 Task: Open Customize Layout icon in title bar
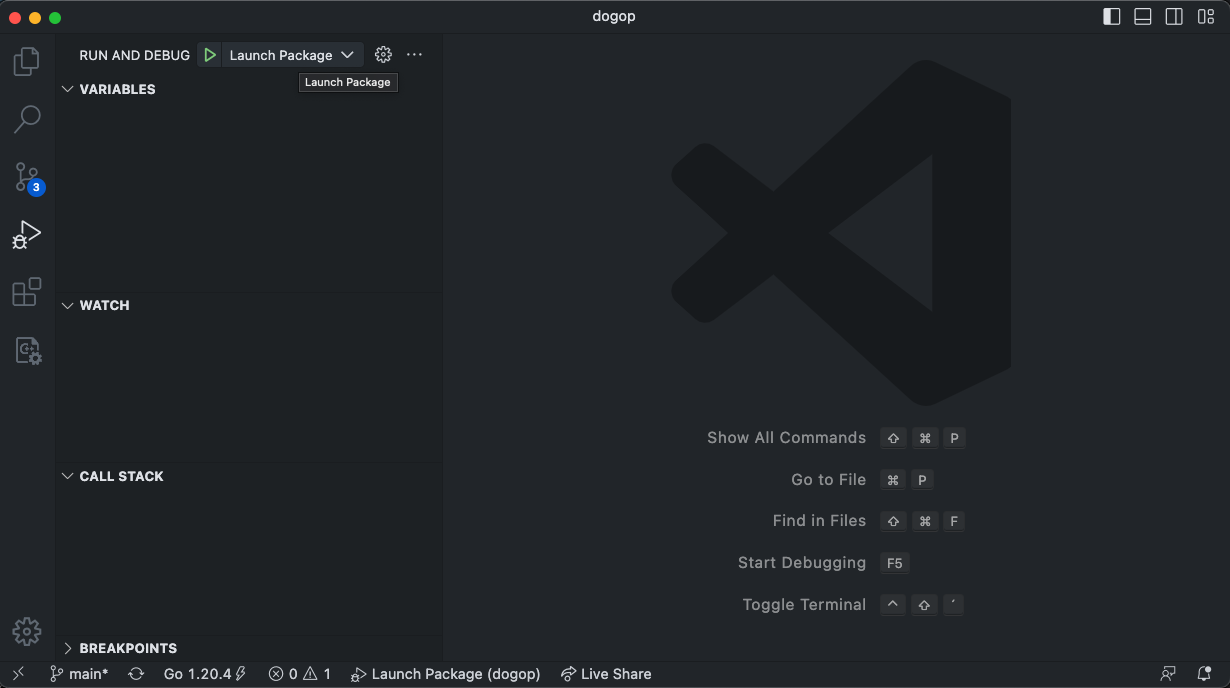click(x=1206, y=17)
